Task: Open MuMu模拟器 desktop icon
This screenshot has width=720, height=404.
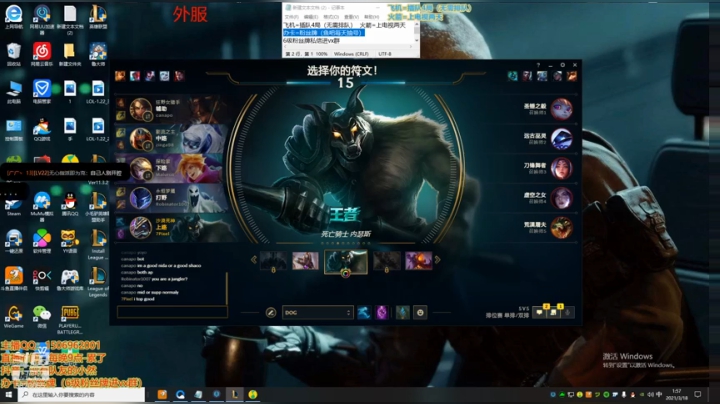Action: point(42,207)
